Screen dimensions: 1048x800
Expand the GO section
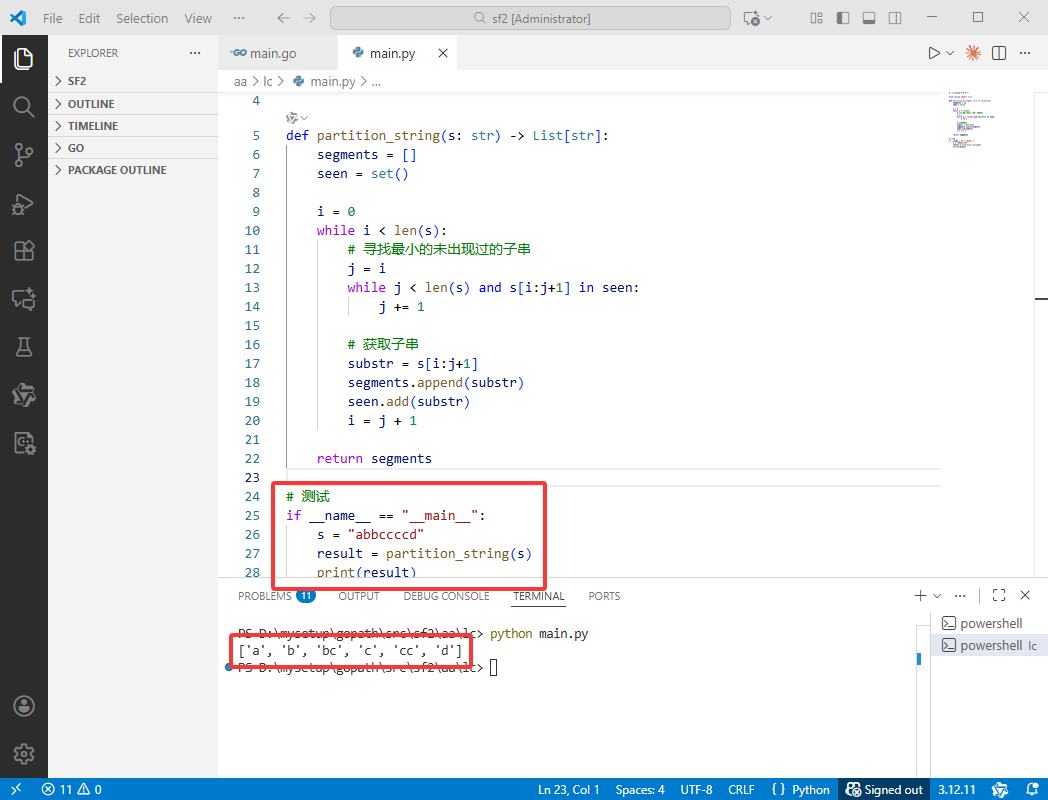(x=133, y=148)
